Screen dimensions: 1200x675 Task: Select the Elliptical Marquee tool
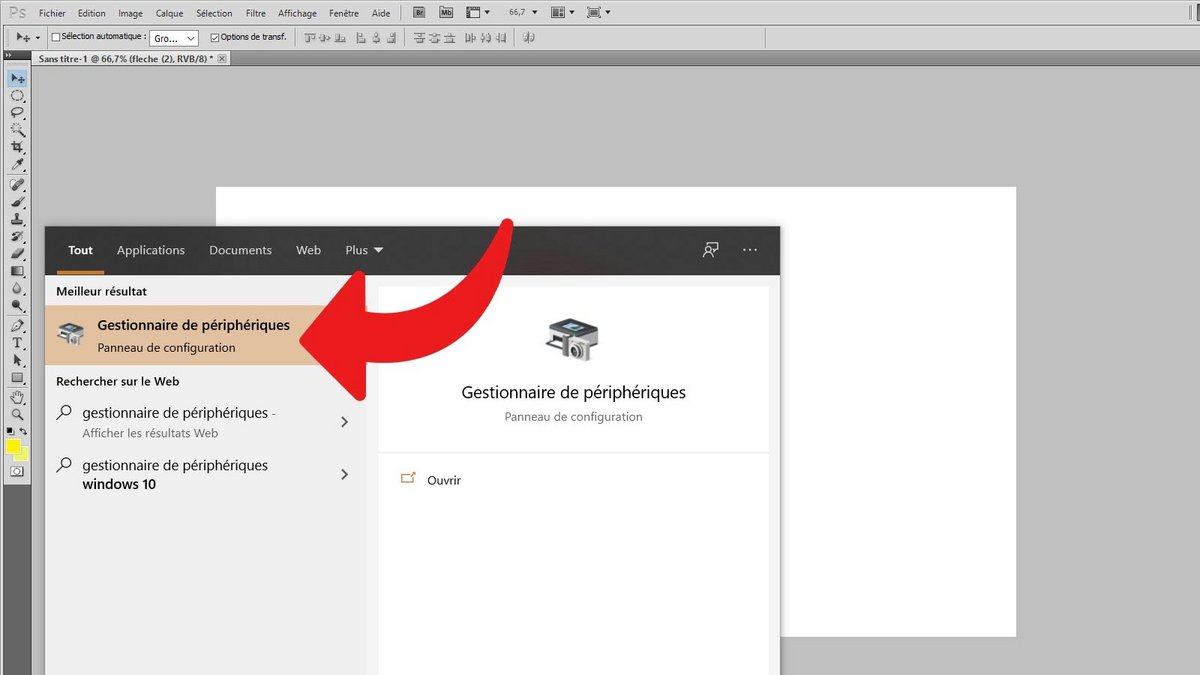tap(18, 96)
